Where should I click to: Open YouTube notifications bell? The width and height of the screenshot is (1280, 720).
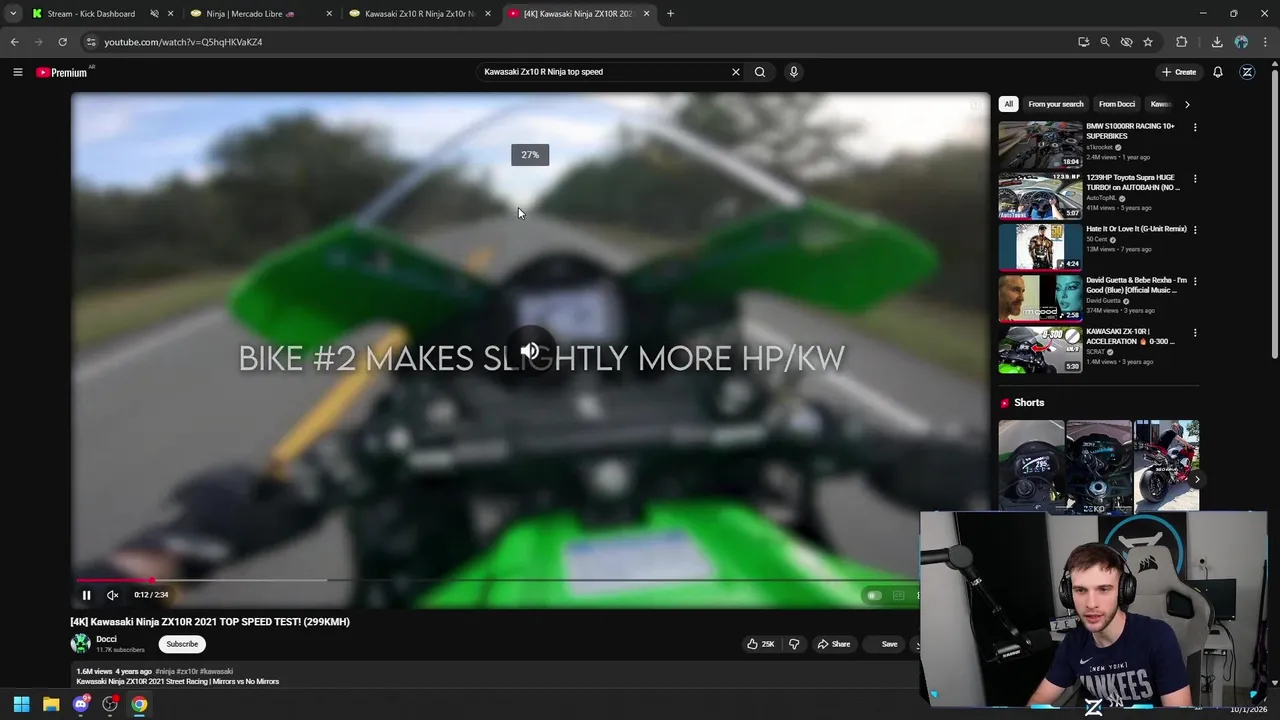click(1218, 72)
